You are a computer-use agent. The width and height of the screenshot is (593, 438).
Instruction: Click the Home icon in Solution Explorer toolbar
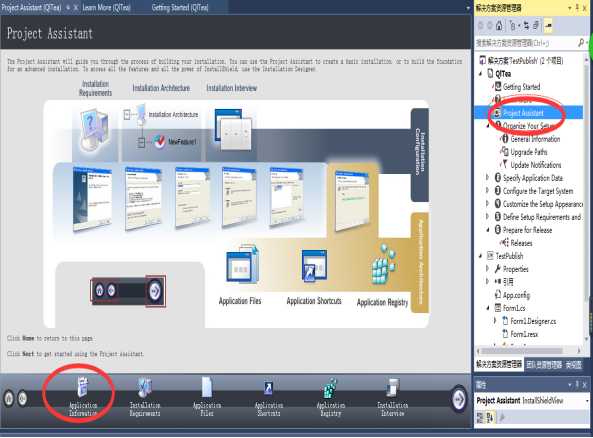point(499,26)
